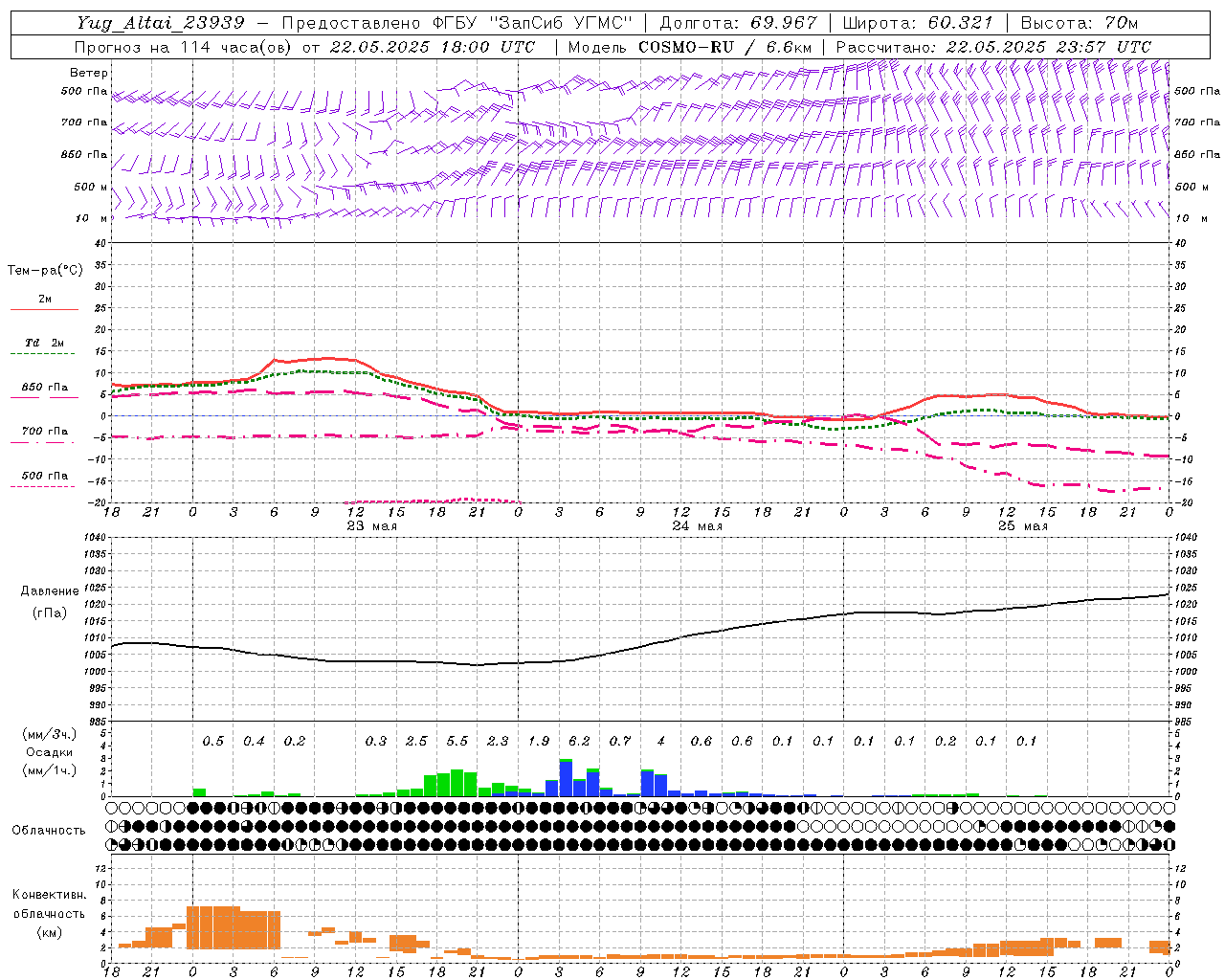Click the "Td 2м" dew point legend entry
This screenshot has height=980, width=1225.
coord(44,343)
